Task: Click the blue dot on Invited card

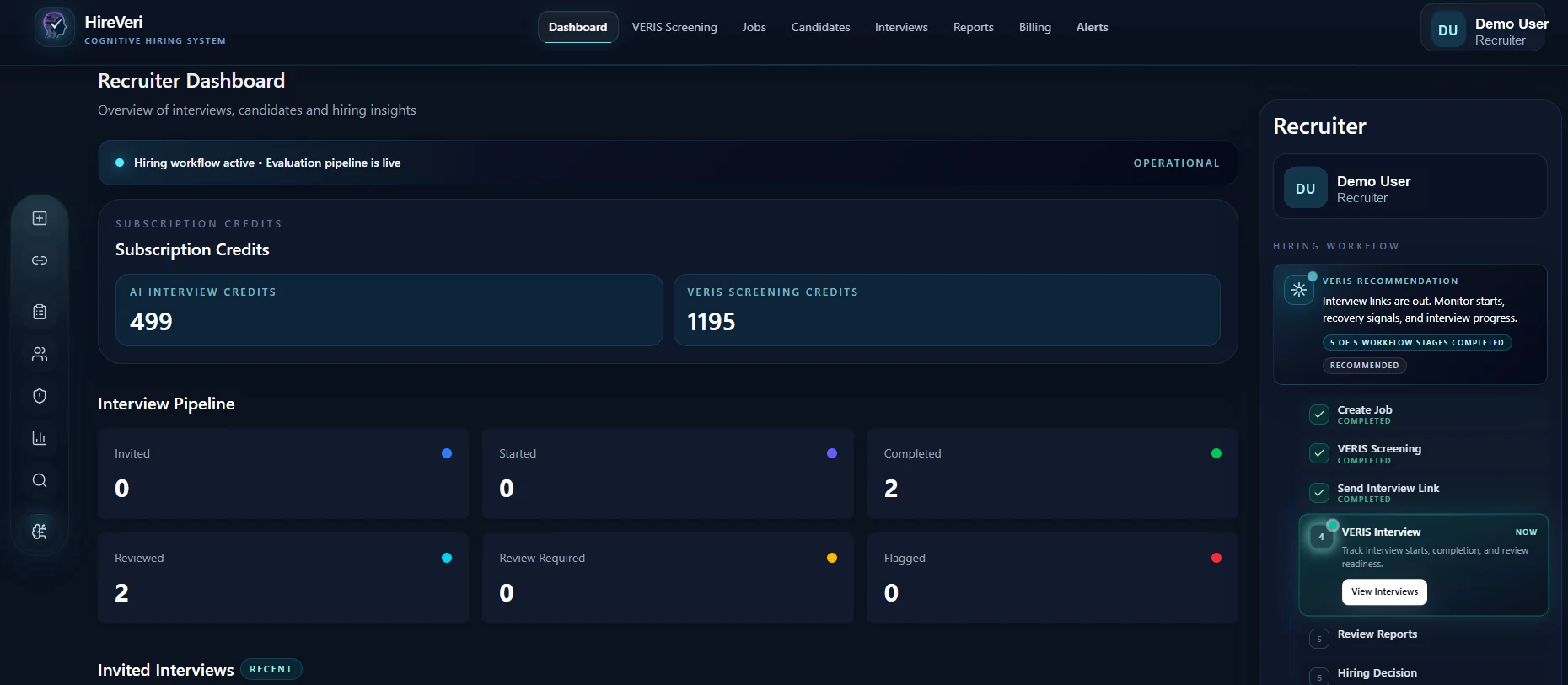Action: (447, 453)
